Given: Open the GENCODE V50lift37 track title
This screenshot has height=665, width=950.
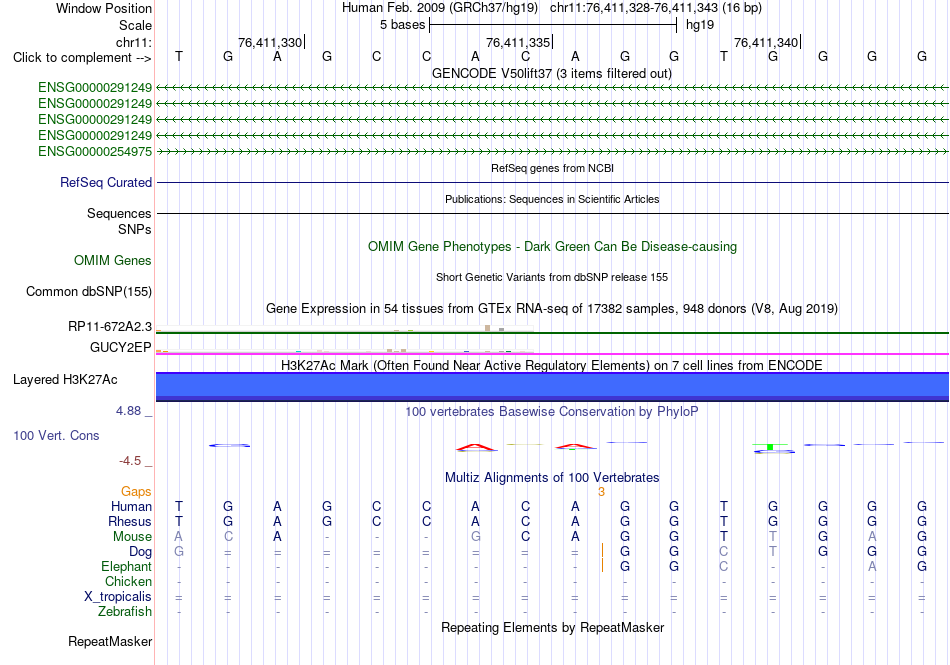Looking at the screenshot, I should coord(551,73).
